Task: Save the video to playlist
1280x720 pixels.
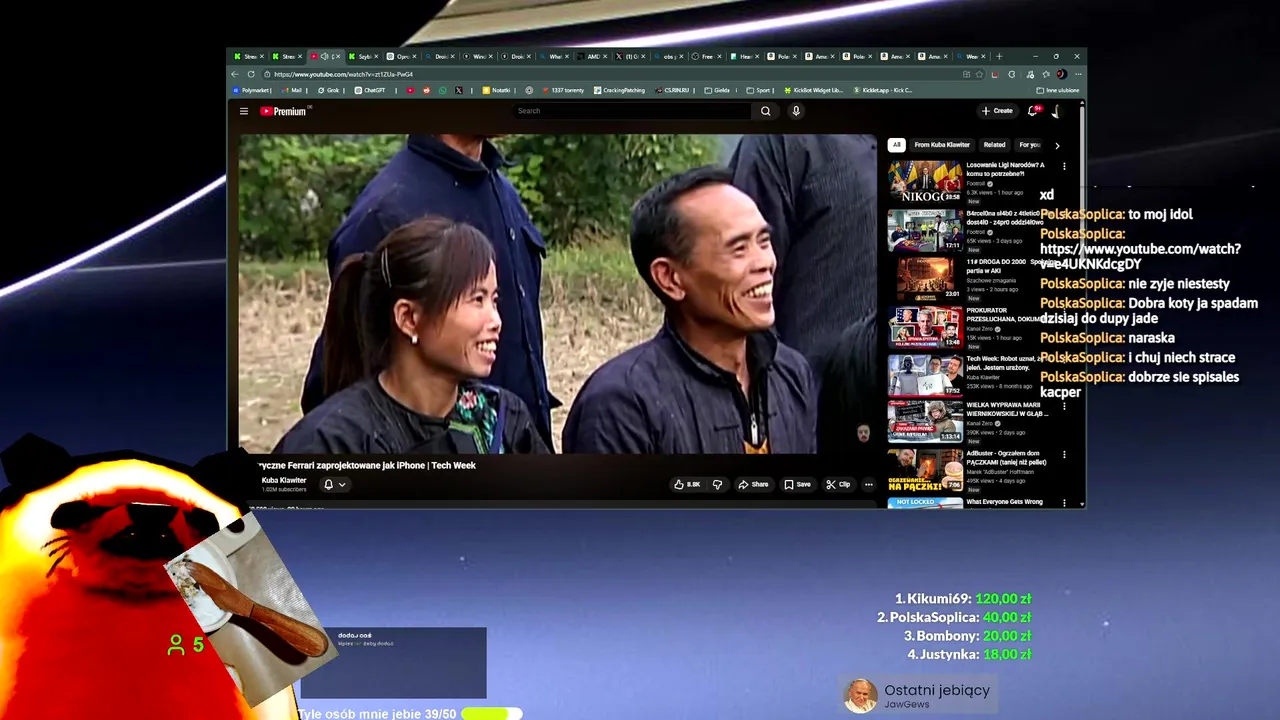Action: tap(797, 484)
